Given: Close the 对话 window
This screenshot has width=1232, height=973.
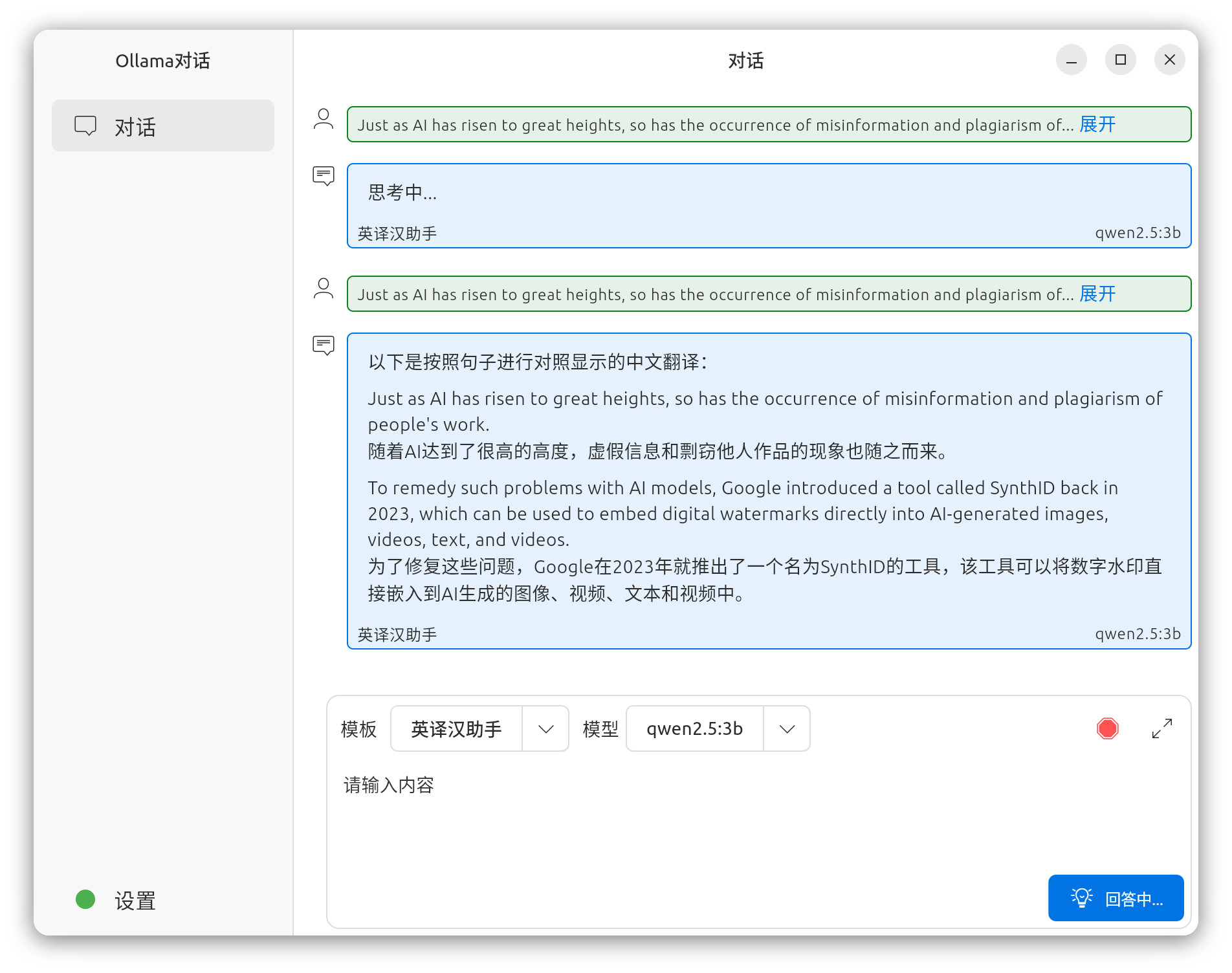Looking at the screenshot, I should pos(1170,60).
